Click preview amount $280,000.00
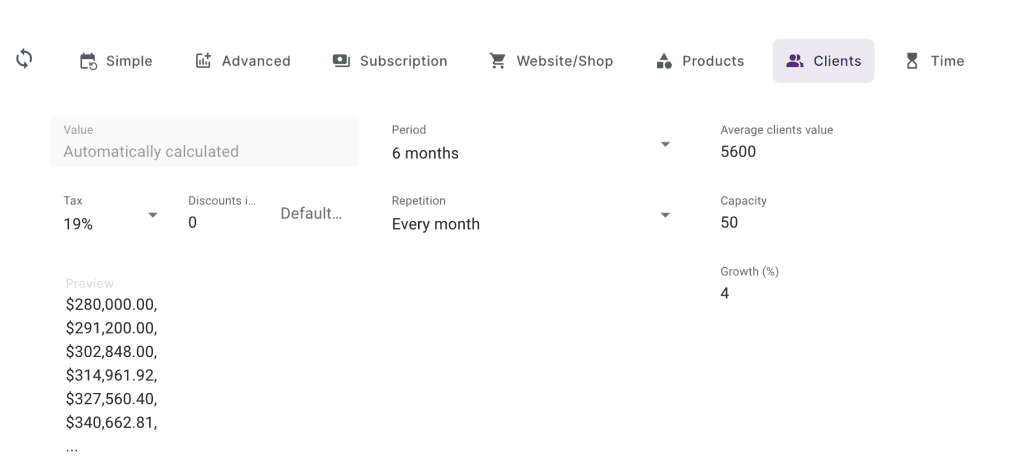1024x470 pixels. (112, 304)
